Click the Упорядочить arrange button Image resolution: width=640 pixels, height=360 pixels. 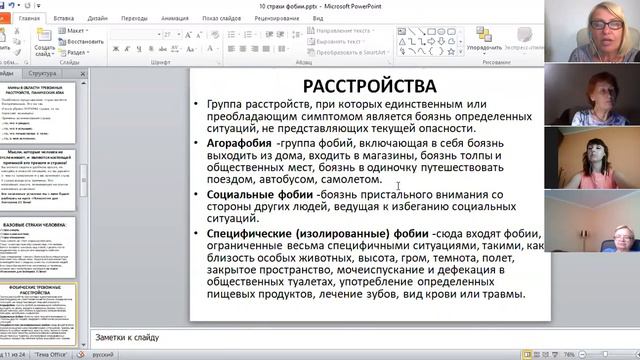[x=484, y=41]
